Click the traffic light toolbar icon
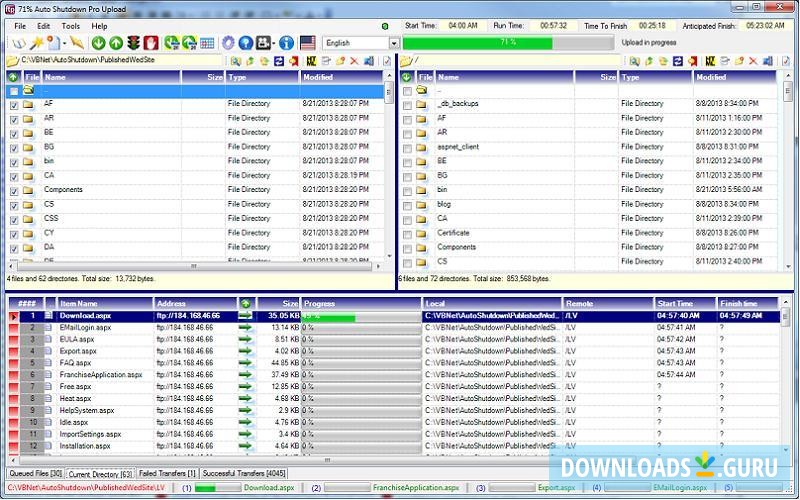800x500 pixels. pyautogui.click(x=133, y=43)
